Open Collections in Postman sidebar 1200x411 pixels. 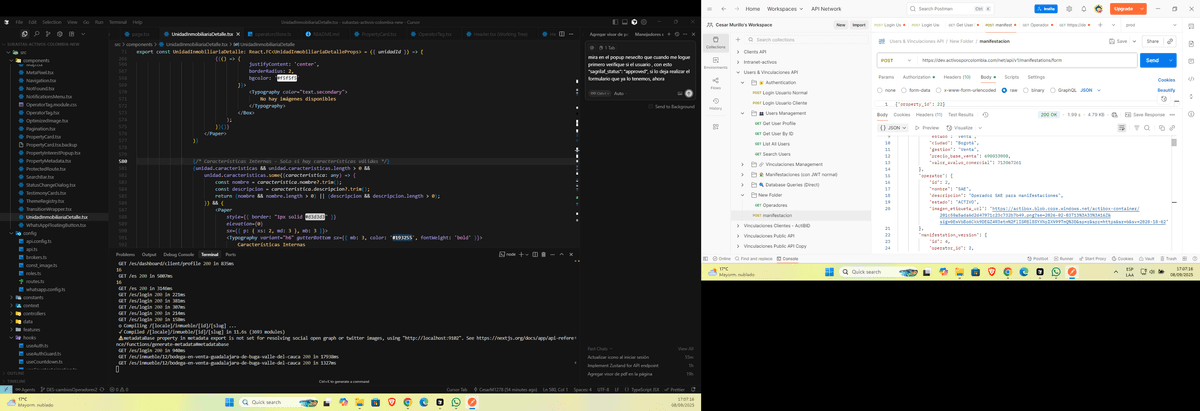click(x=716, y=43)
